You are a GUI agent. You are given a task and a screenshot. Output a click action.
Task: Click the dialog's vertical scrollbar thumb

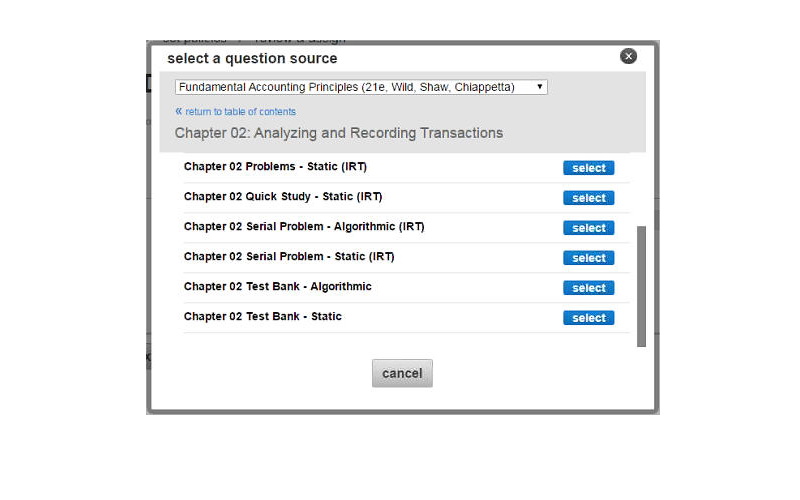tap(641, 285)
